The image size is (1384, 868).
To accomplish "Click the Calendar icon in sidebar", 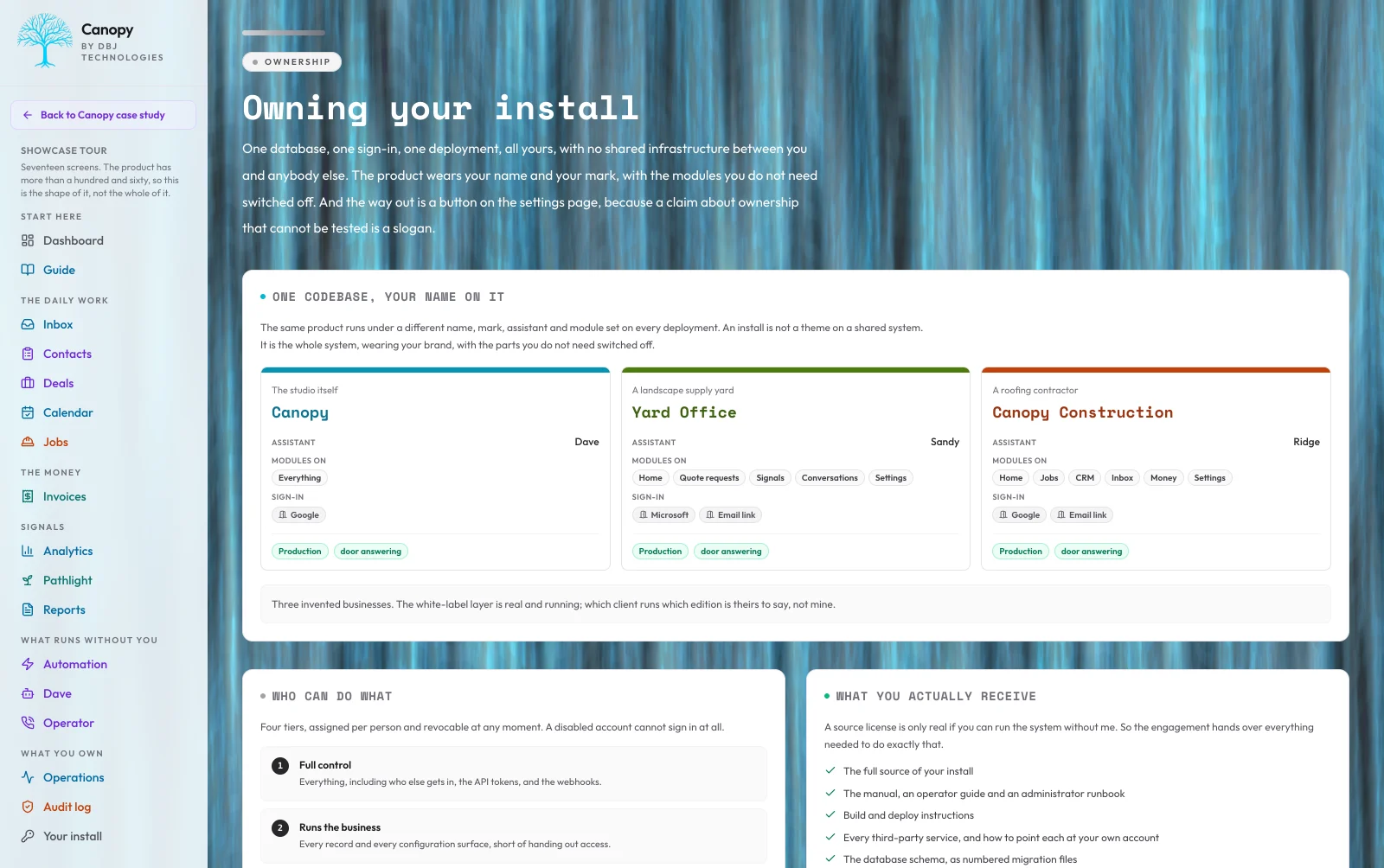I will pyautogui.click(x=28, y=412).
